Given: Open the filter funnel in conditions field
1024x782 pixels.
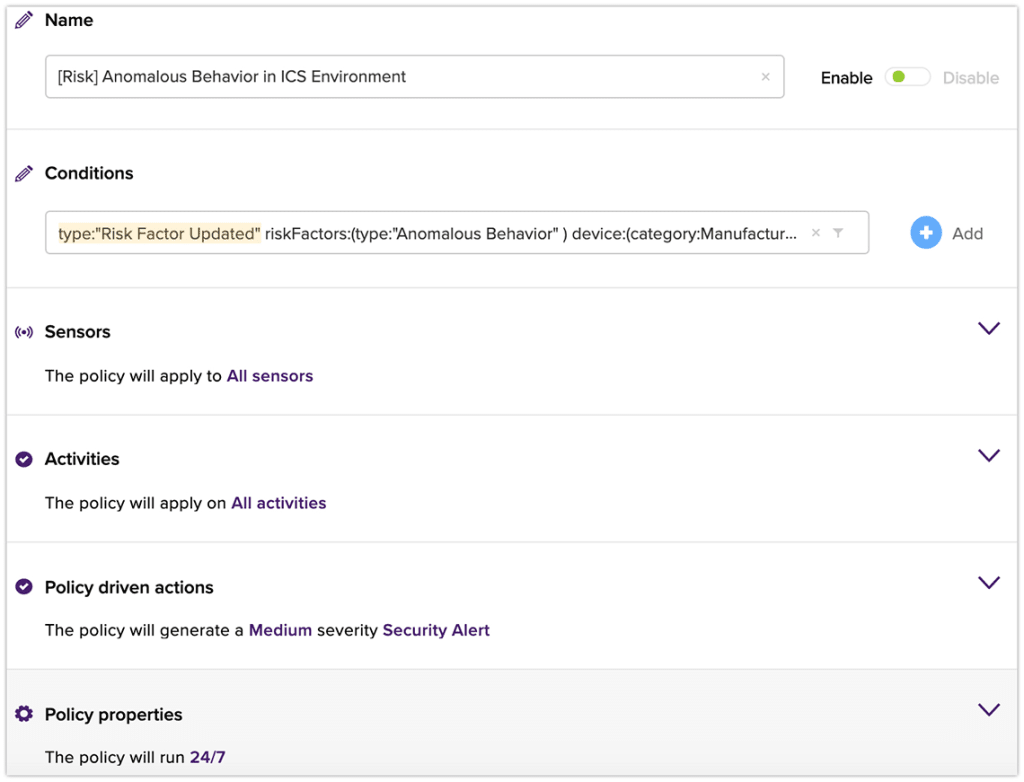Looking at the screenshot, I should click(x=838, y=233).
